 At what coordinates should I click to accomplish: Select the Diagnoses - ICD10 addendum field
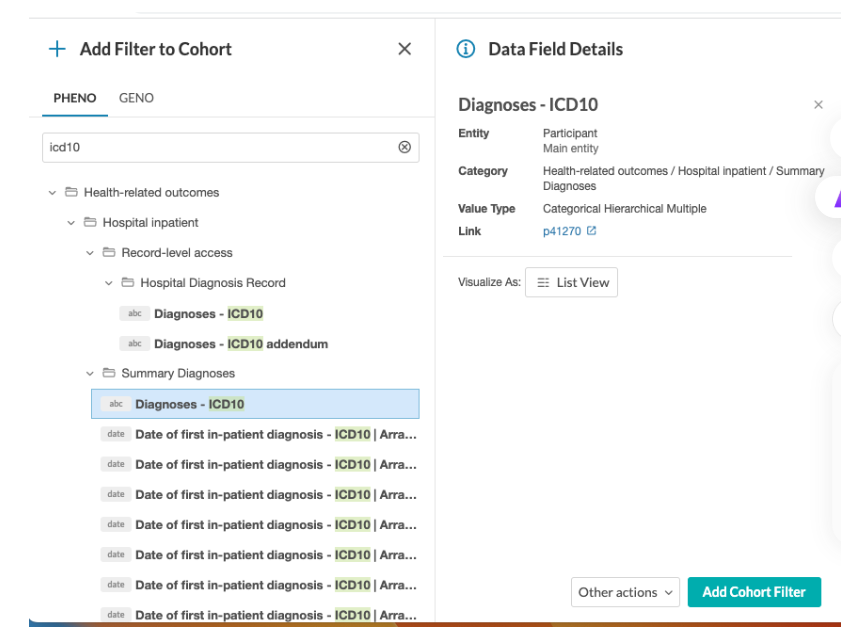pos(240,343)
